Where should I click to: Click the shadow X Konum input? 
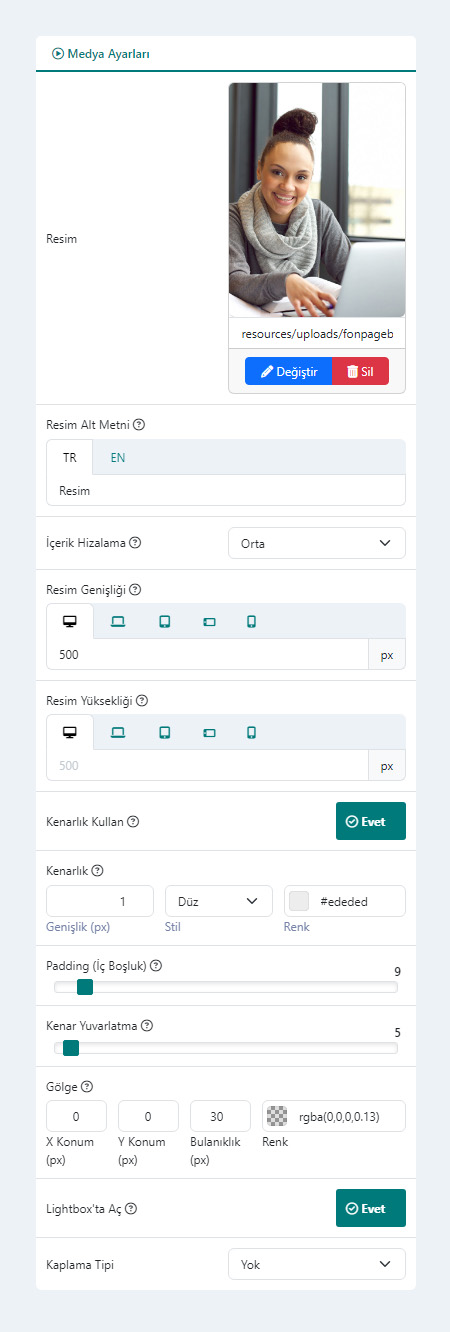77,1116
